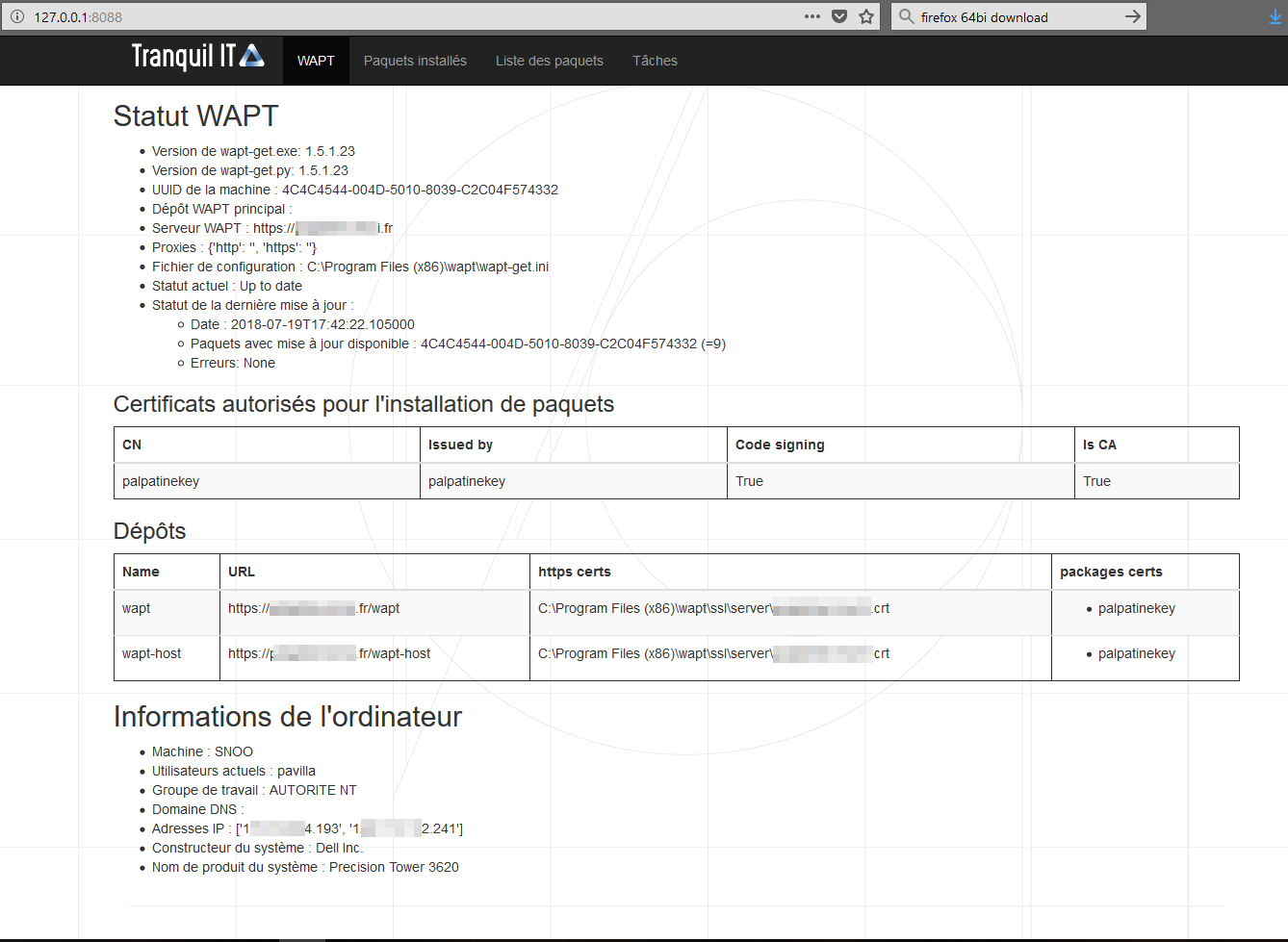Click the 'UUID de la machine' line
The height and width of the screenshot is (942, 1288).
pos(355,190)
